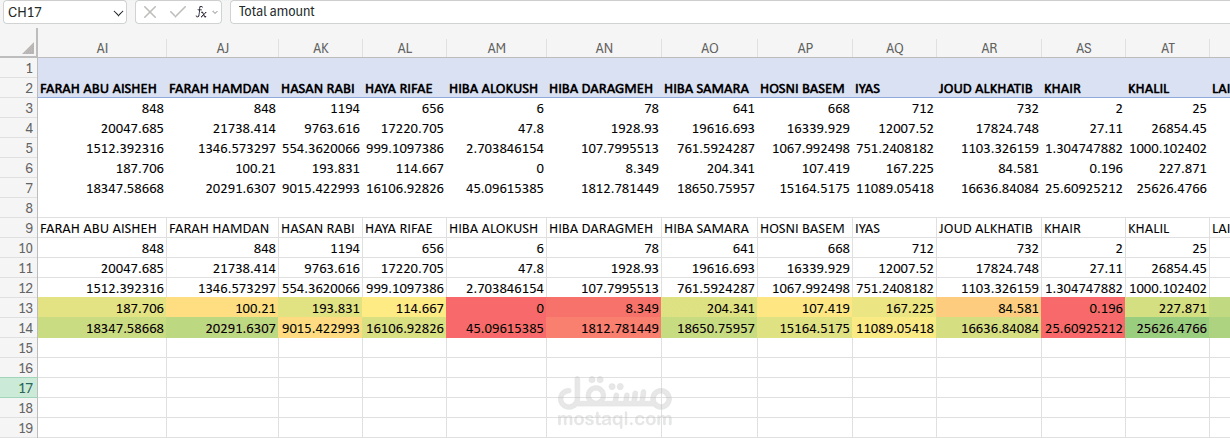1230x438 pixels.
Task: Click cell JOUD ALKHATIB in row 2
Action: pos(989,88)
